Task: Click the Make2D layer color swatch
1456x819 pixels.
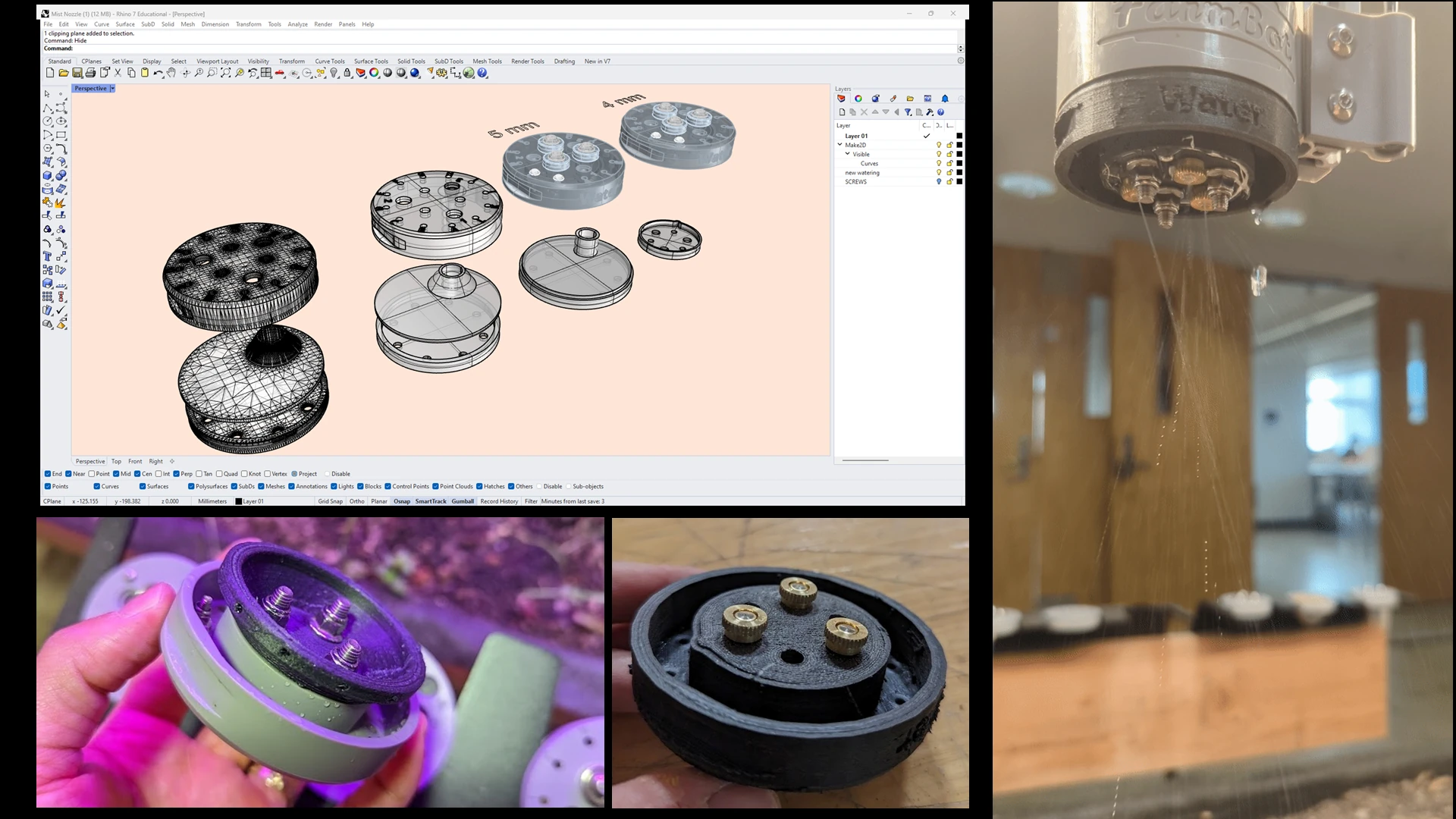Action: (959, 145)
